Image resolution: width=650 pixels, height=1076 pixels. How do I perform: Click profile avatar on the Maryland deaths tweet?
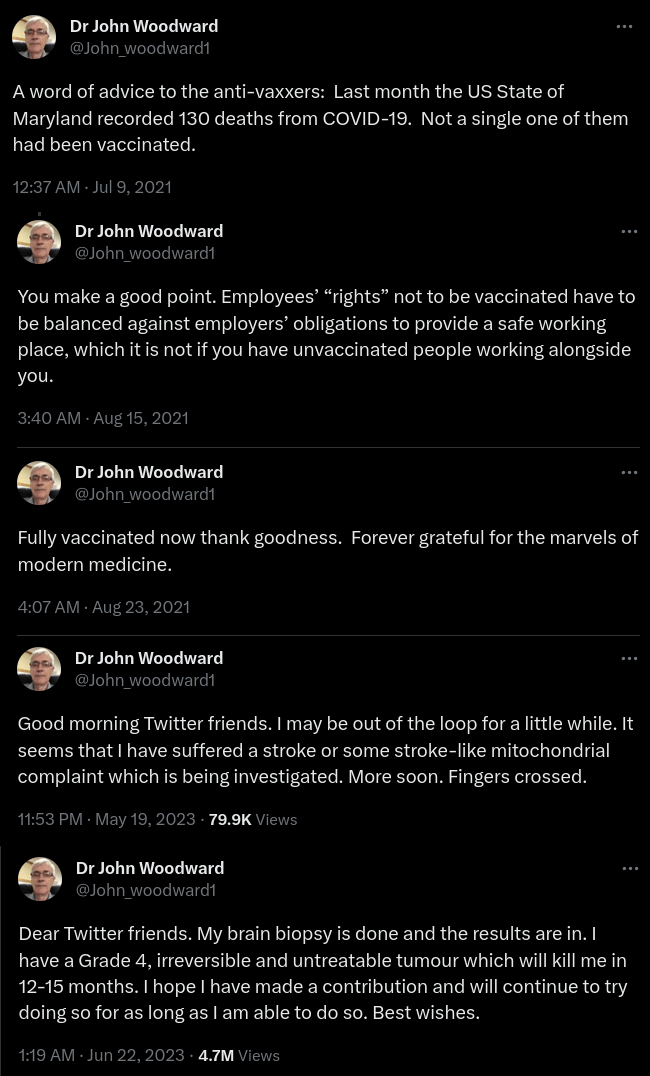tap(34, 37)
